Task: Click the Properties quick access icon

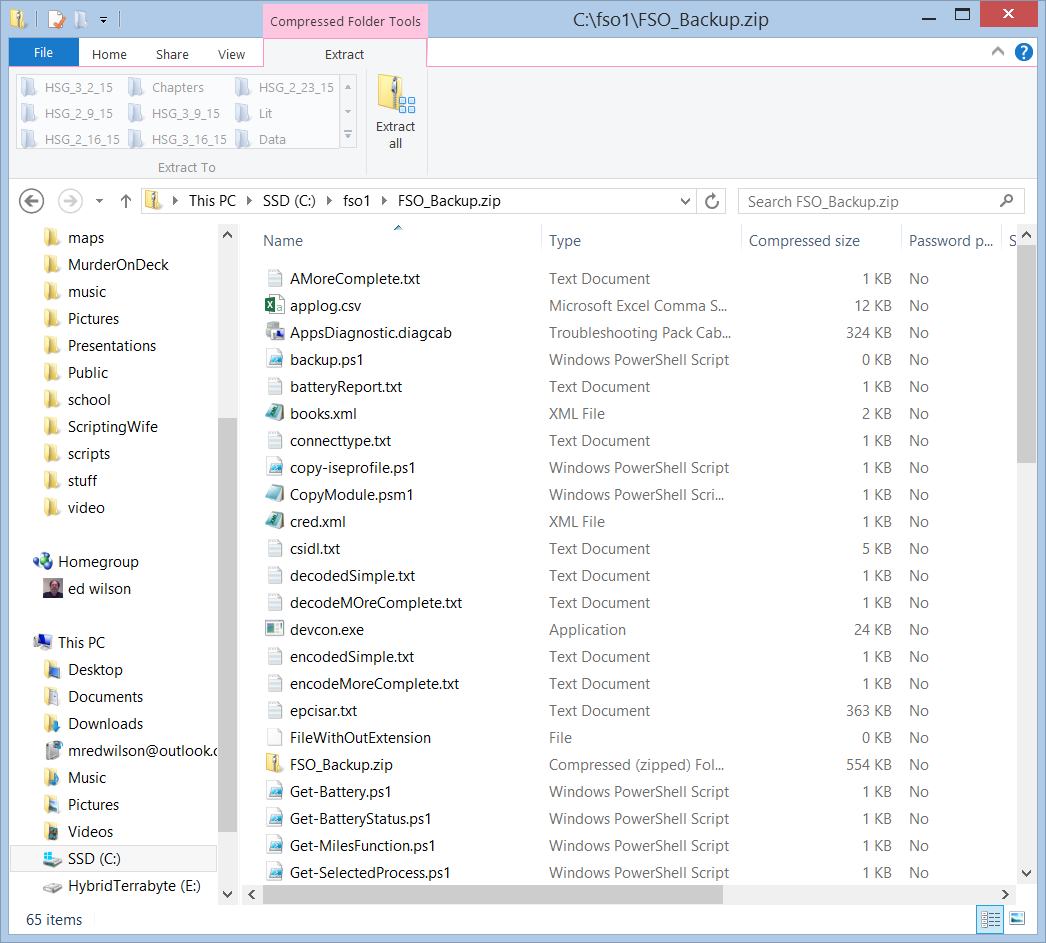Action: (x=57, y=19)
